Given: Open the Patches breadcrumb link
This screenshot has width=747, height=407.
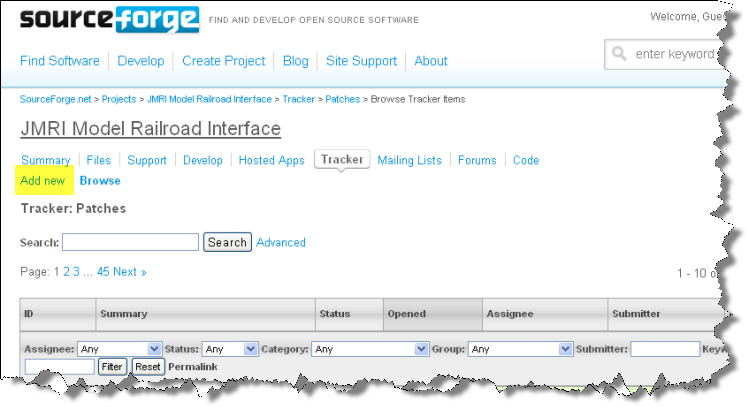Looking at the screenshot, I should pyautogui.click(x=341, y=99).
